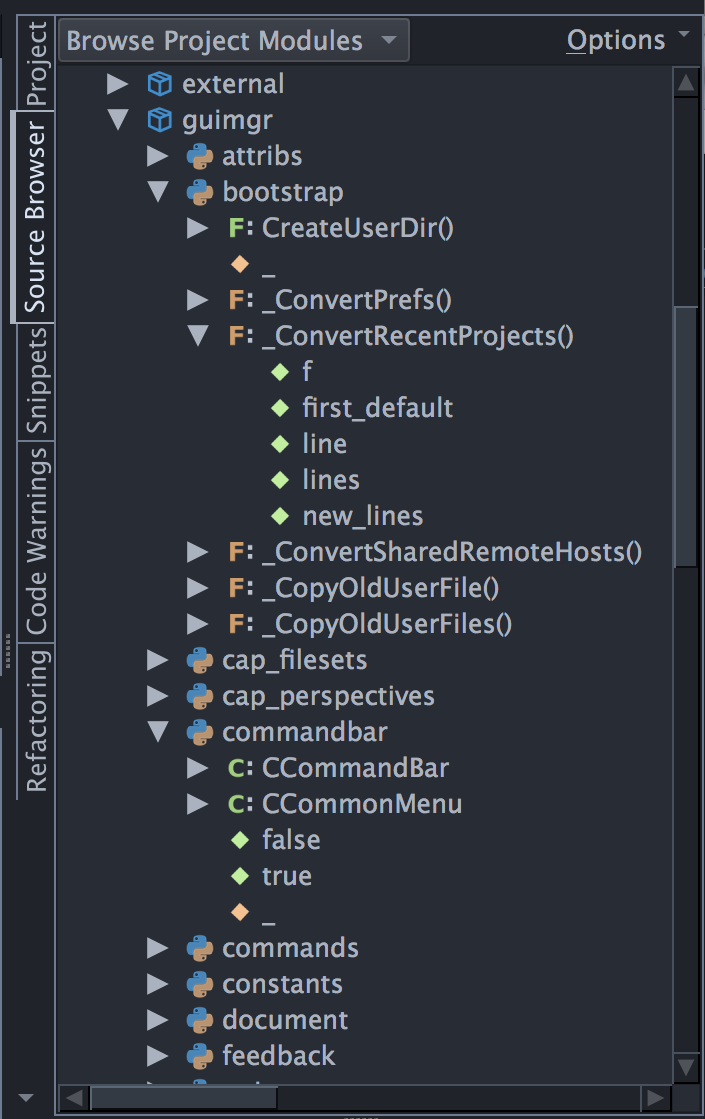
Task: Switch to the Snippets tab
Action: pos(36,381)
